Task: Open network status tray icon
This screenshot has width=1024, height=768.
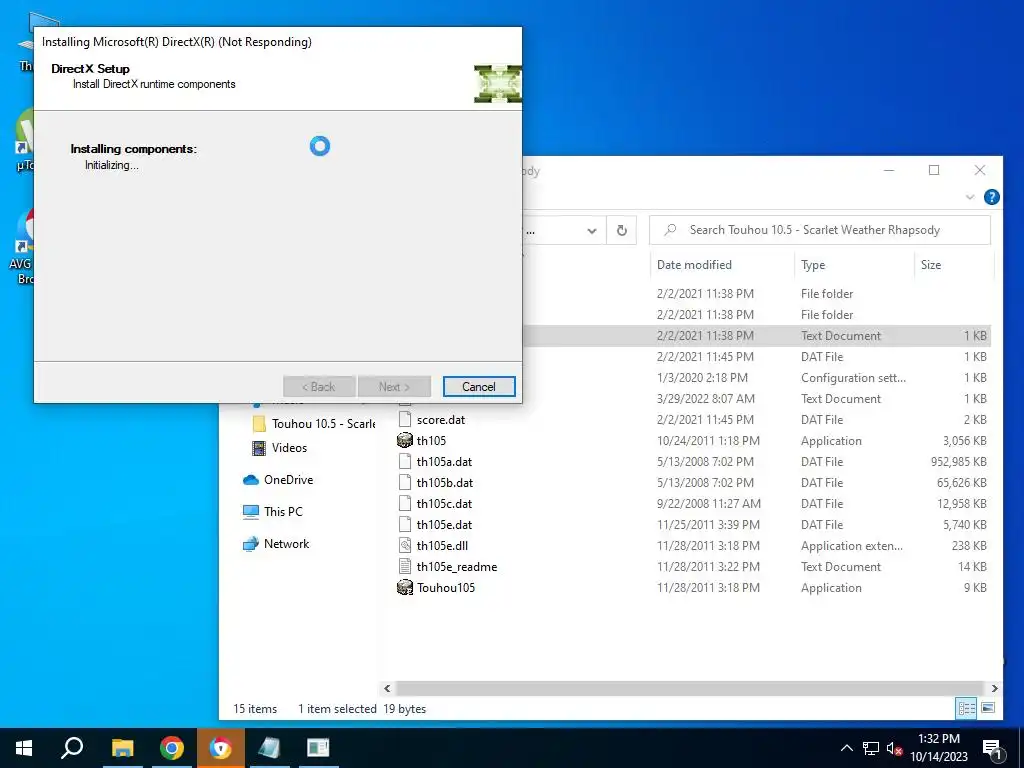Action: point(871,748)
